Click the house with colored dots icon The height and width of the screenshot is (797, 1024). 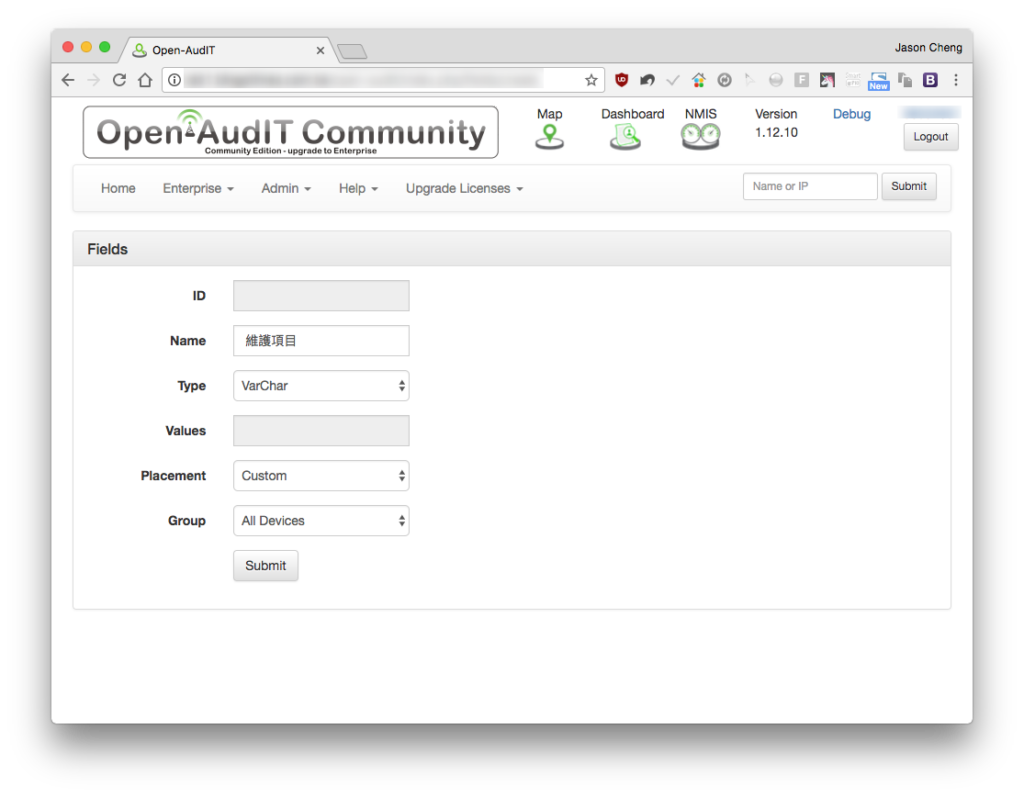(x=699, y=80)
